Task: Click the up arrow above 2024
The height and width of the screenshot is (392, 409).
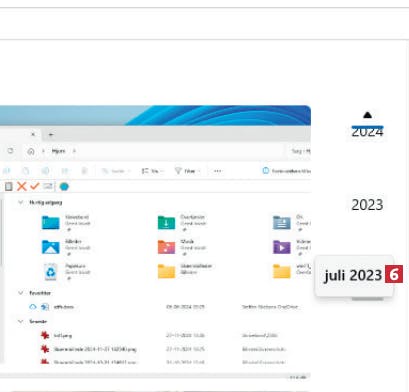Action: pos(367,115)
